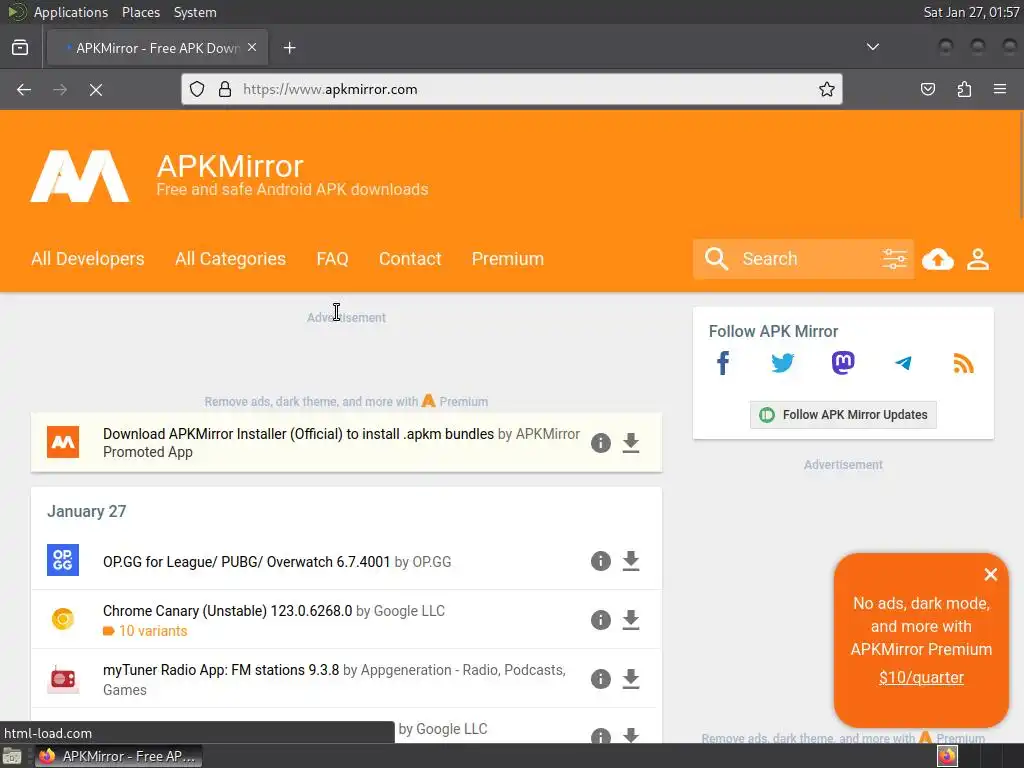Go to FAQ page
This screenshot has height=768, width=1024.
(332, 259)
